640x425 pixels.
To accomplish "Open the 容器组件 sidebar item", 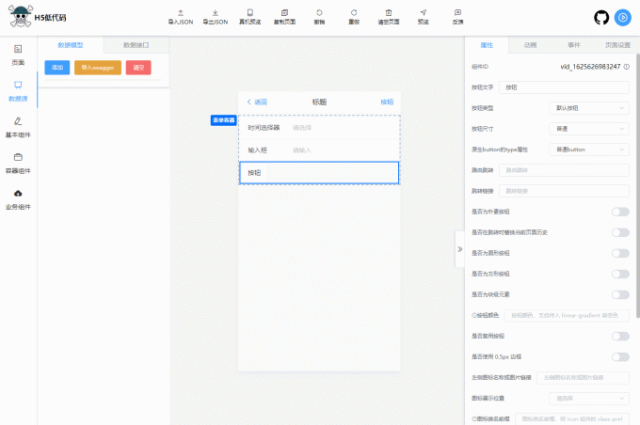I will coord(18,163).
